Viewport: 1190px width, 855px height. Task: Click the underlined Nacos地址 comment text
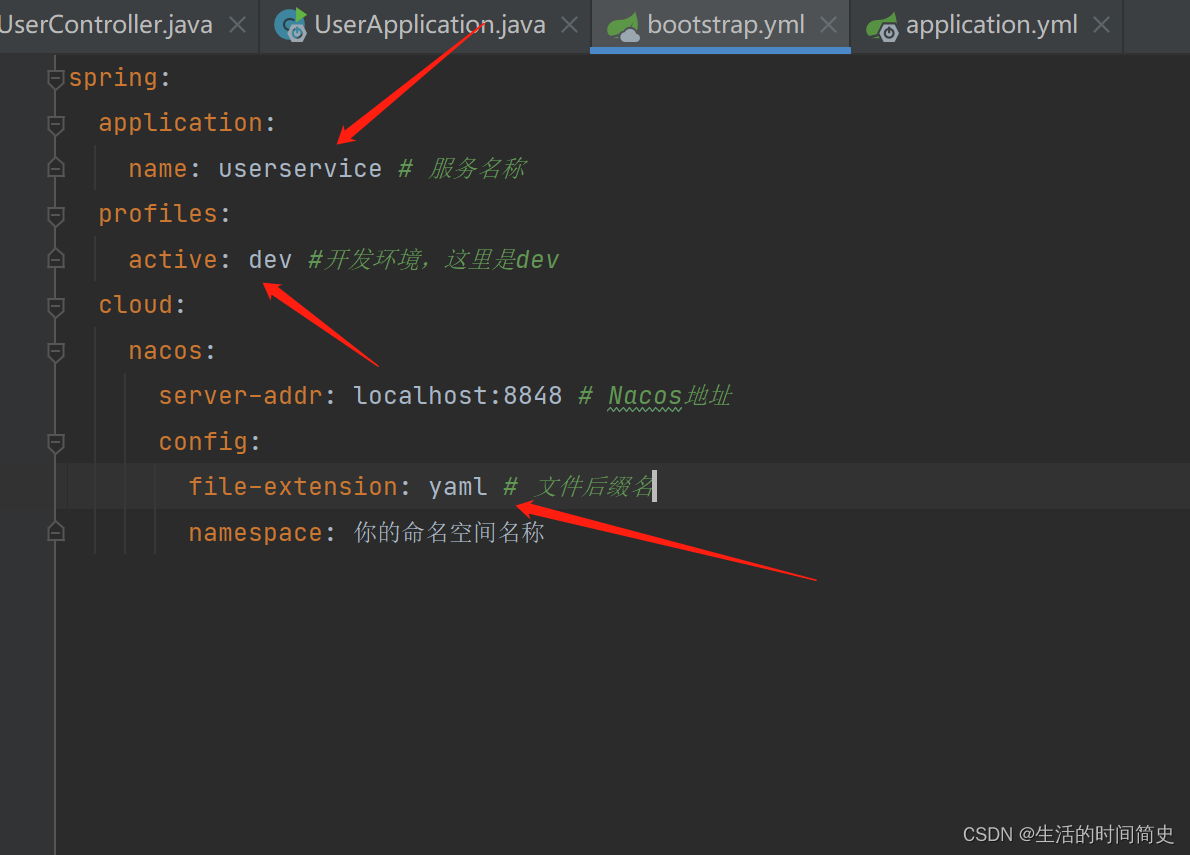[x=668, y=394]
